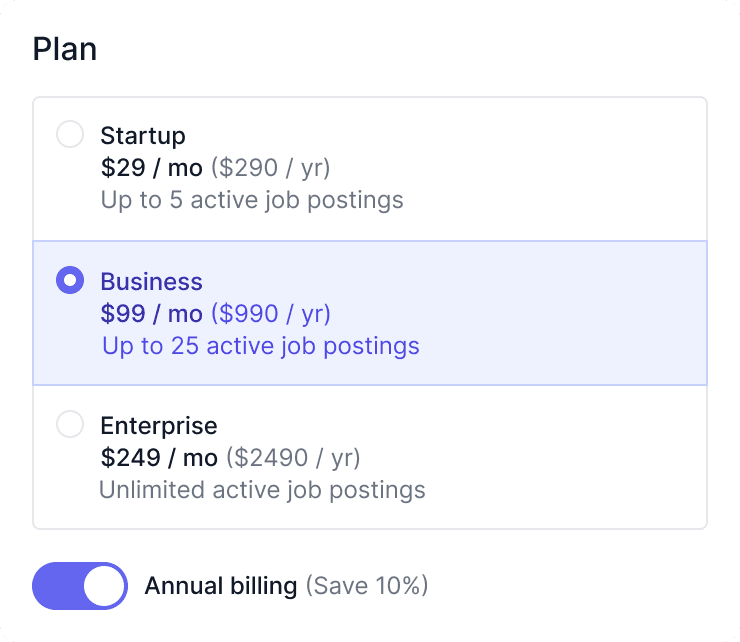The width and height of the screenshot is (740, 642).
Task: Select the Enterprise plan radio button
Action: 70,425
